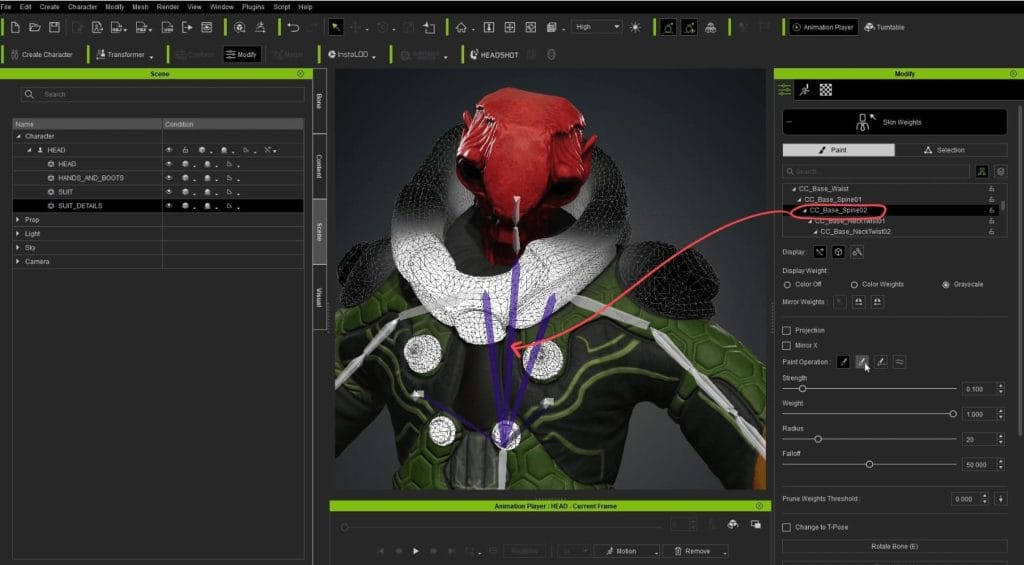Click the Home camera view icon
This screenshot has height=565, width=1024.
pyautogui.click(x=460, y=27)
